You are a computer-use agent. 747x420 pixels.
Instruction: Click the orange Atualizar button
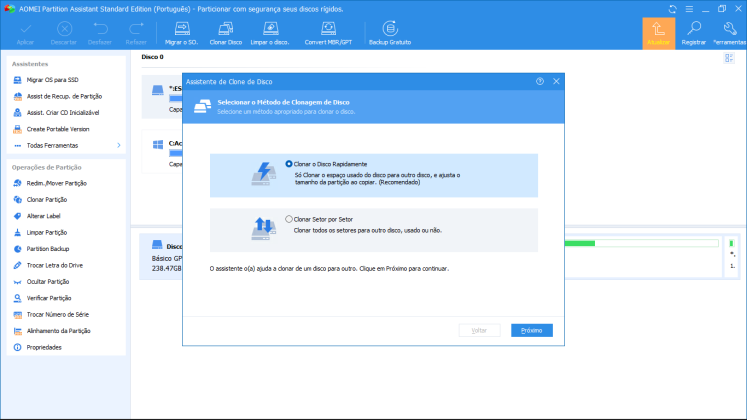point(658,33)
